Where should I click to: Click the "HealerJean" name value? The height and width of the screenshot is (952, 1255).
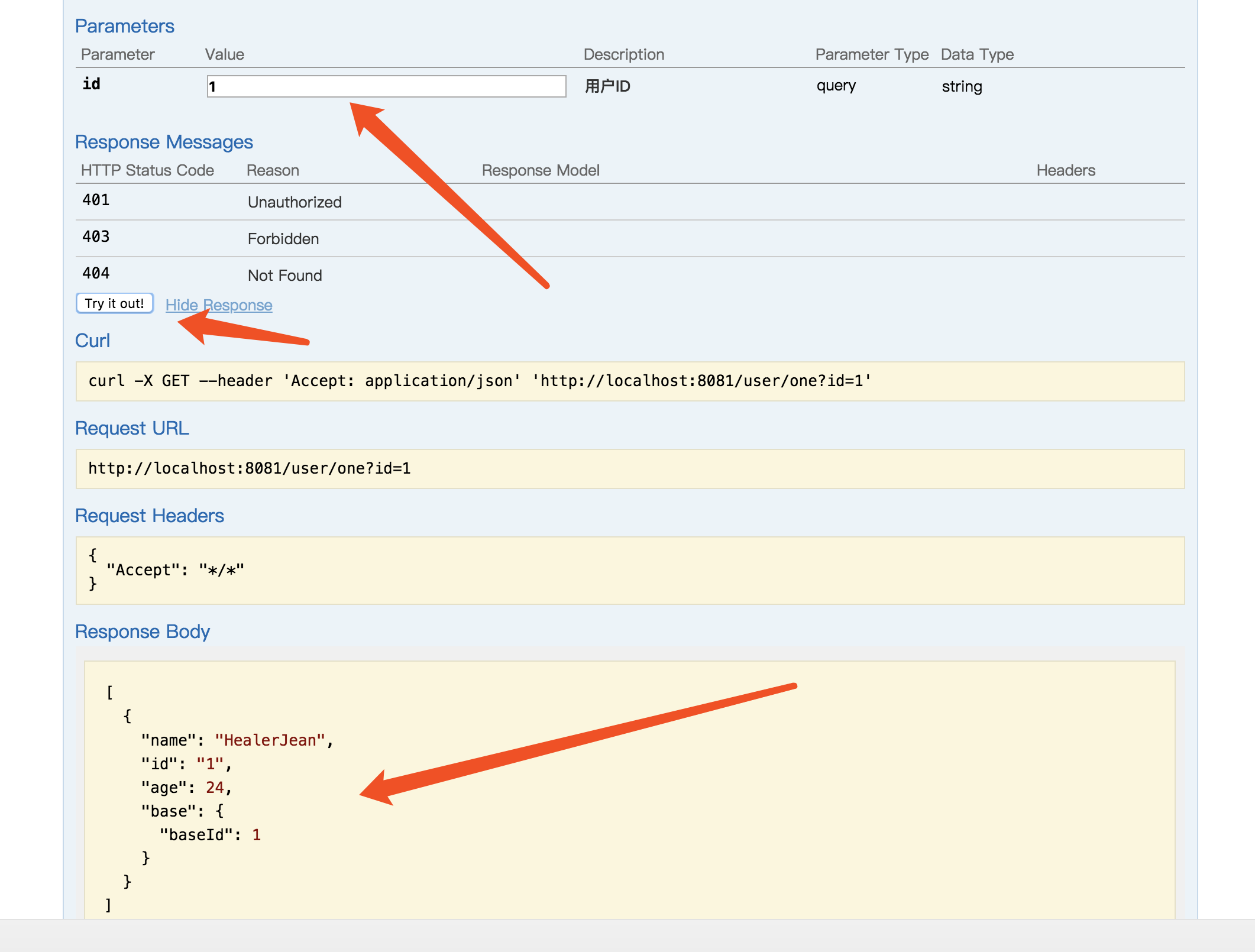(270, 740)
